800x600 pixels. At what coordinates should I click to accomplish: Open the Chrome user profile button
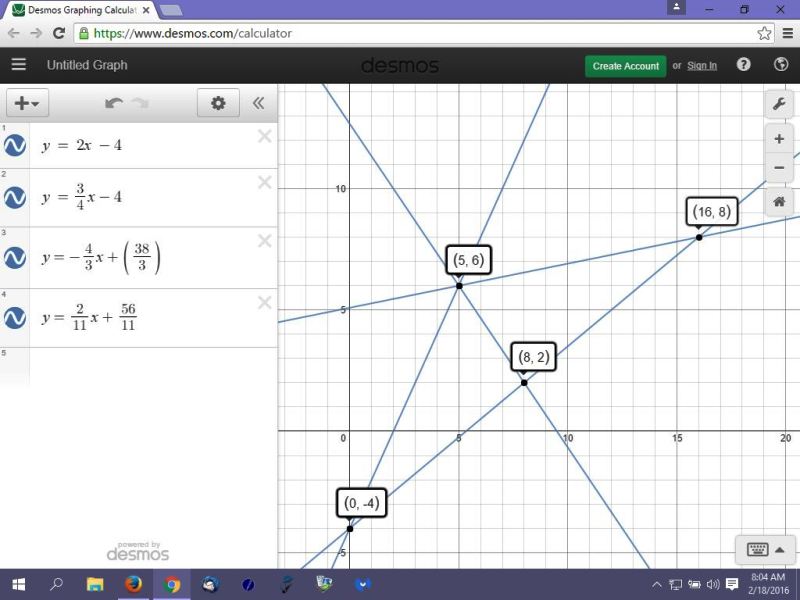(x=676, y=8)
